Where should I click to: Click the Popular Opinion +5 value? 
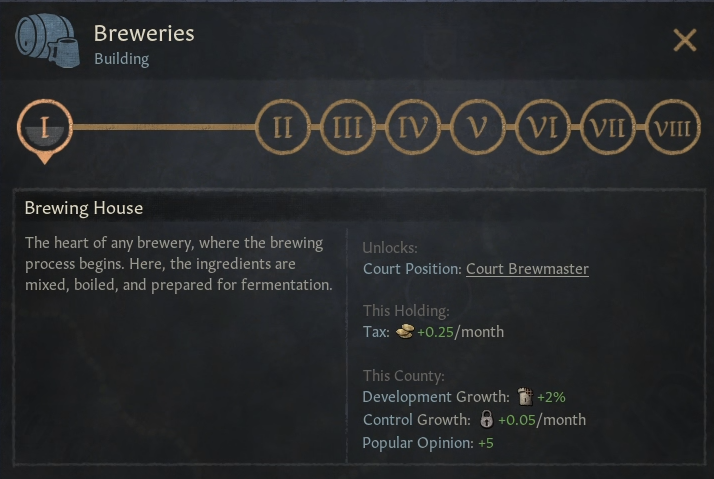(x=486, y=443)
